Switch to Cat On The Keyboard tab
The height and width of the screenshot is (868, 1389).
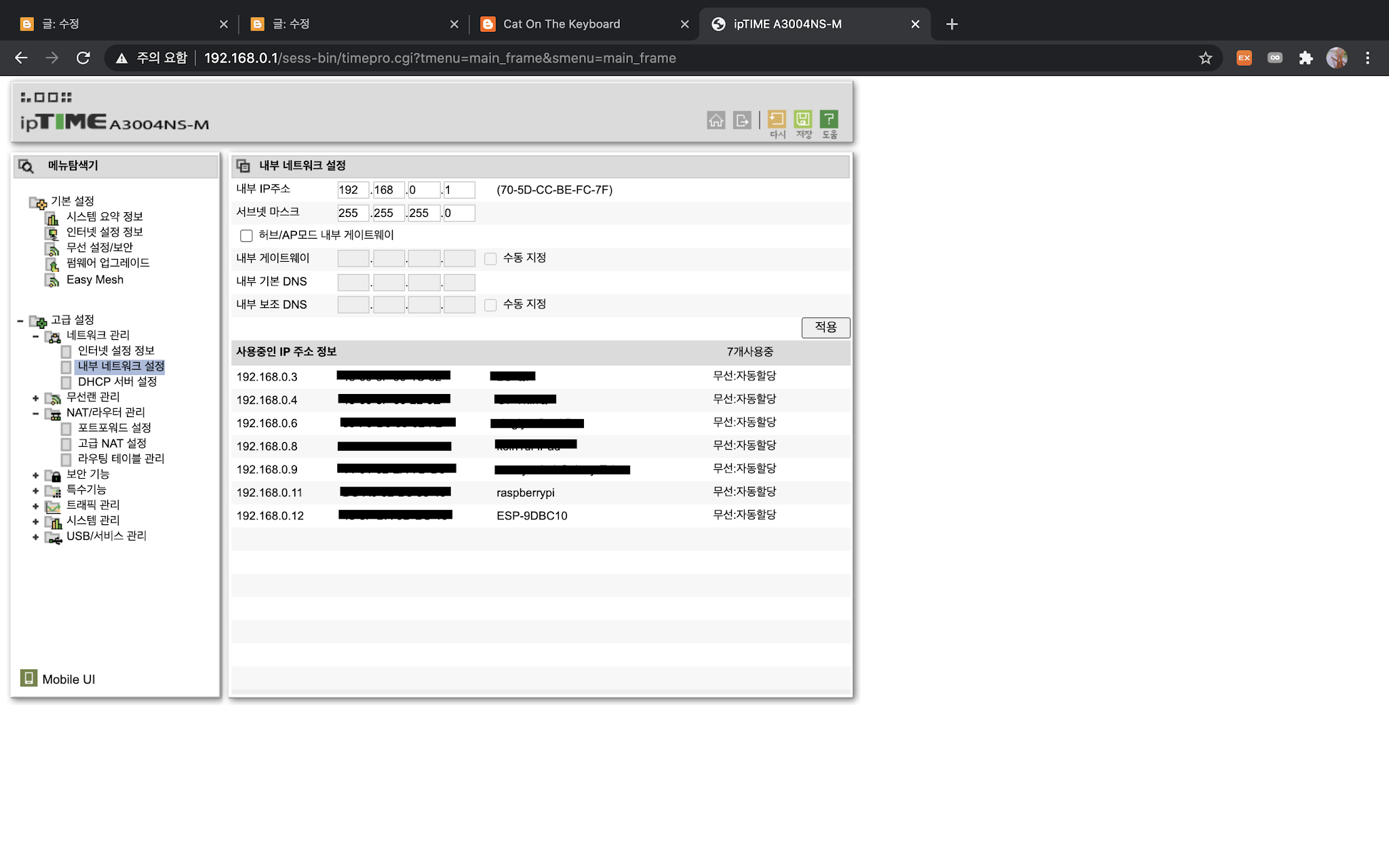562,24
